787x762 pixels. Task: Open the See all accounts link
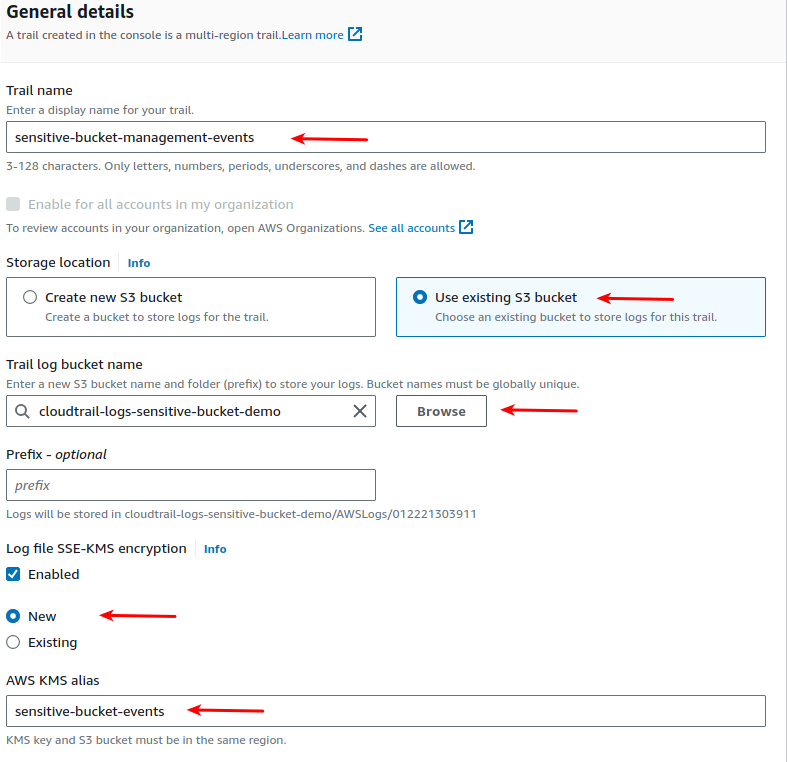click(x=412, y=228)
